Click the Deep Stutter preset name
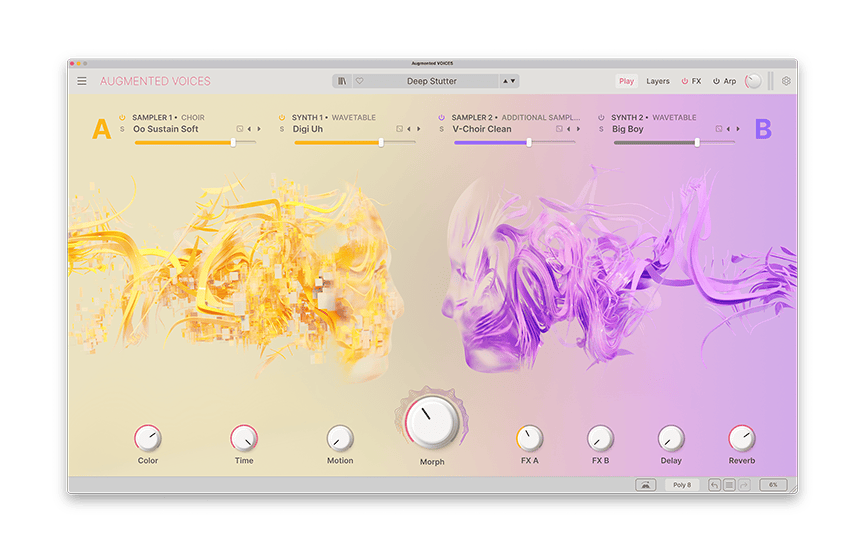The width and height of the screenshot is (867, 558). click(x=432, y=81)
